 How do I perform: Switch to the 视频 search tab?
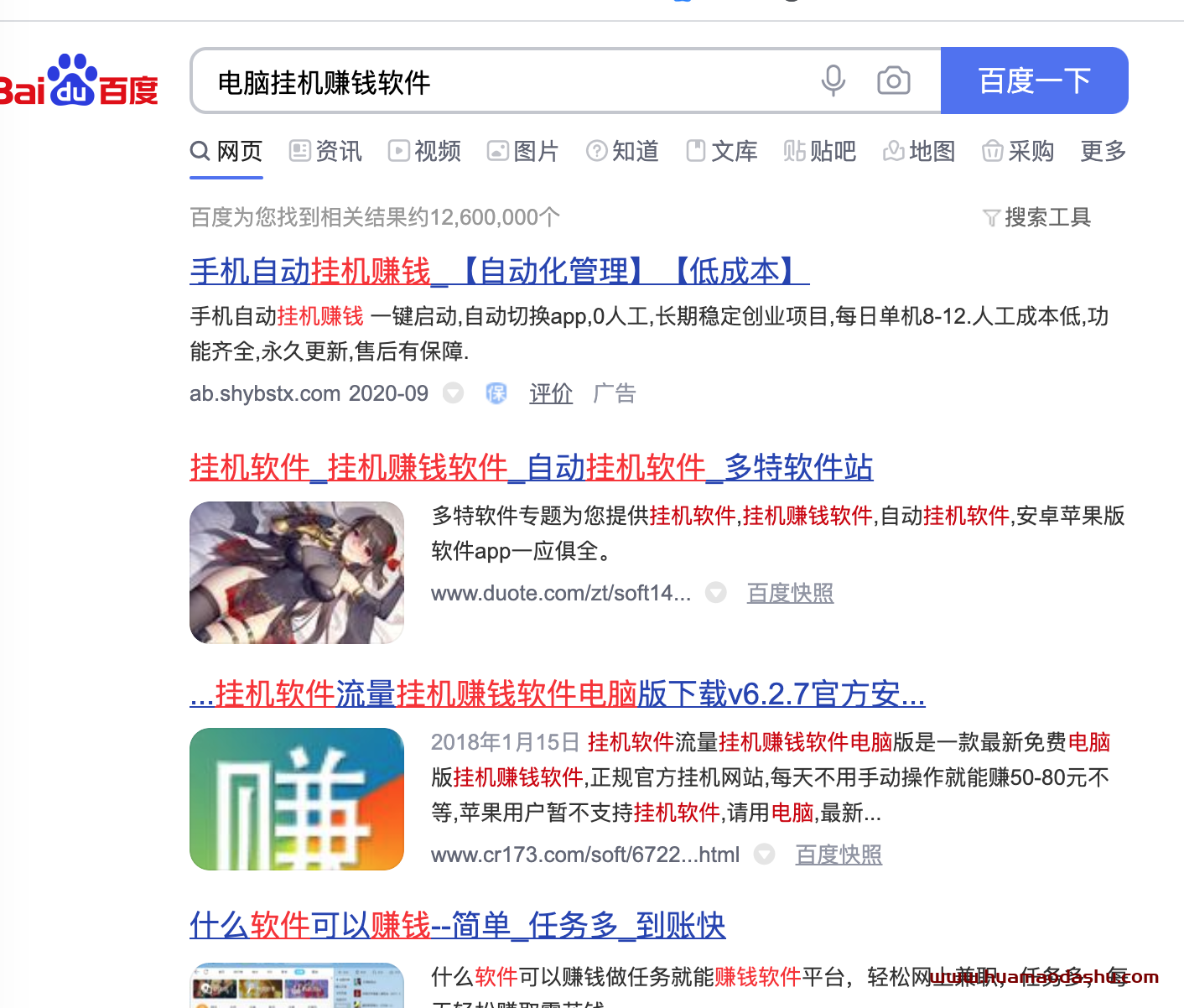[425, 151]
